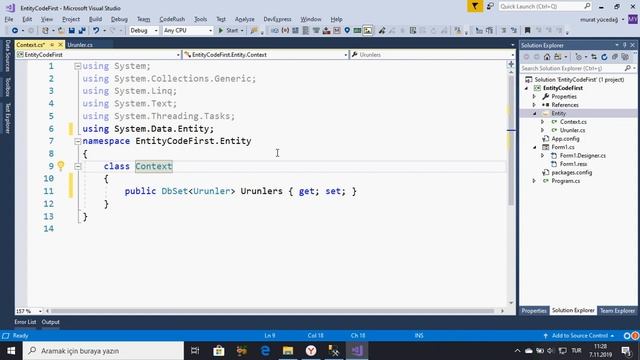The image size is (640, 360).
Task: Collapse the Context class block
Action: [x=78, y=166]
